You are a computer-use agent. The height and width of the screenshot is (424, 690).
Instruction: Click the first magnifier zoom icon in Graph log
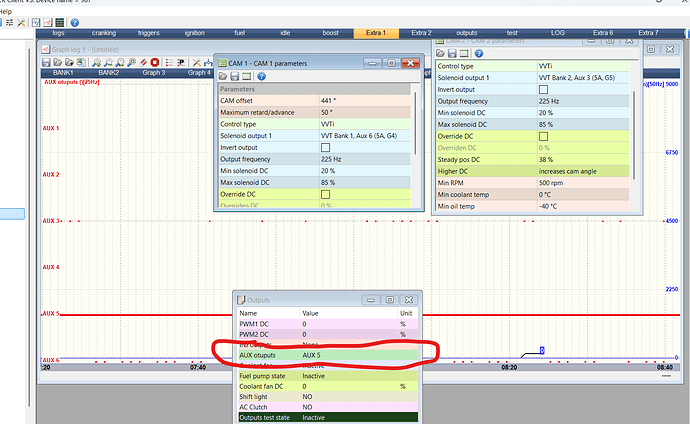[x=96, y=62]
